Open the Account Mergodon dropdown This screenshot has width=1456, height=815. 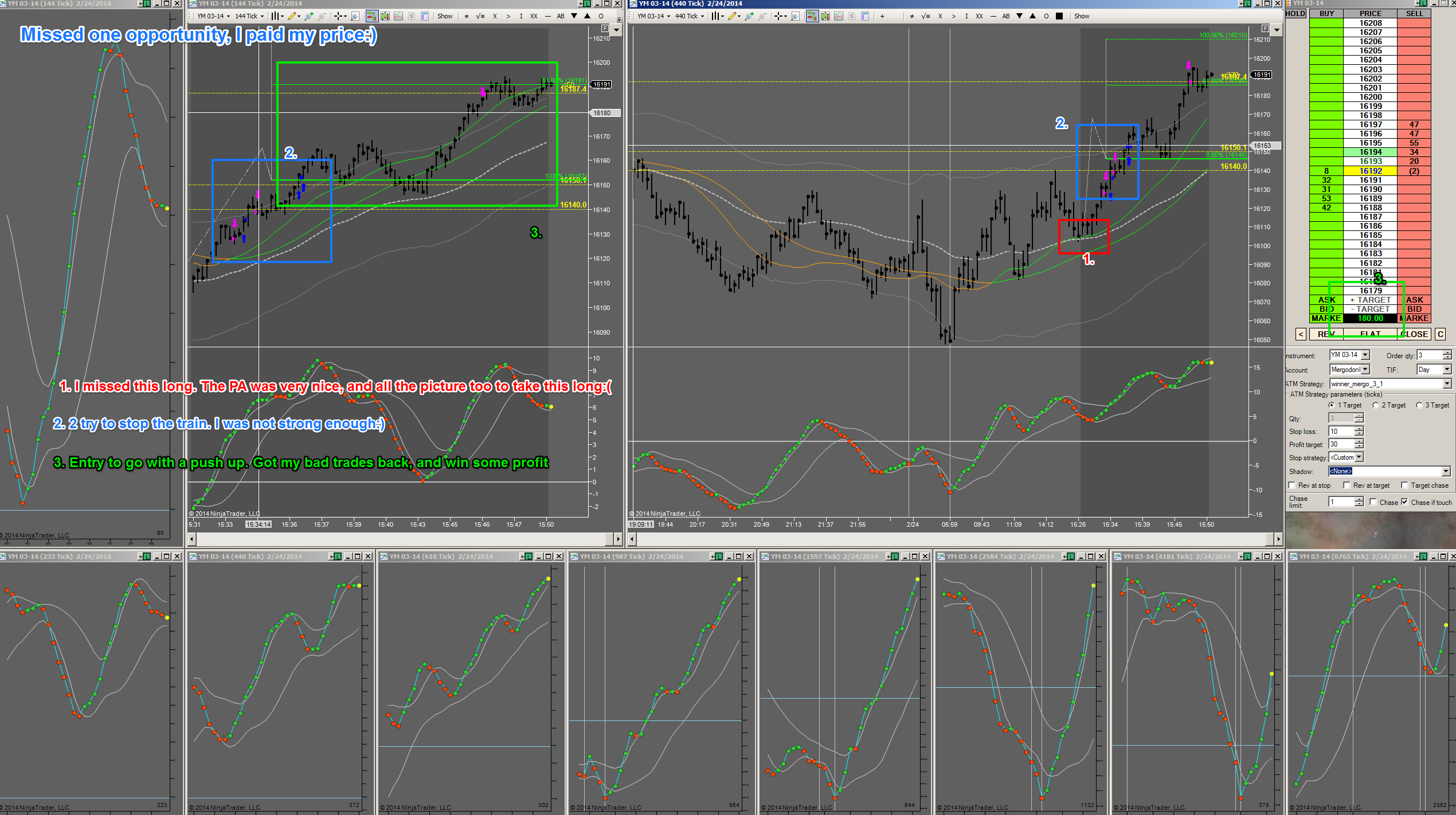pos(1365,370)
